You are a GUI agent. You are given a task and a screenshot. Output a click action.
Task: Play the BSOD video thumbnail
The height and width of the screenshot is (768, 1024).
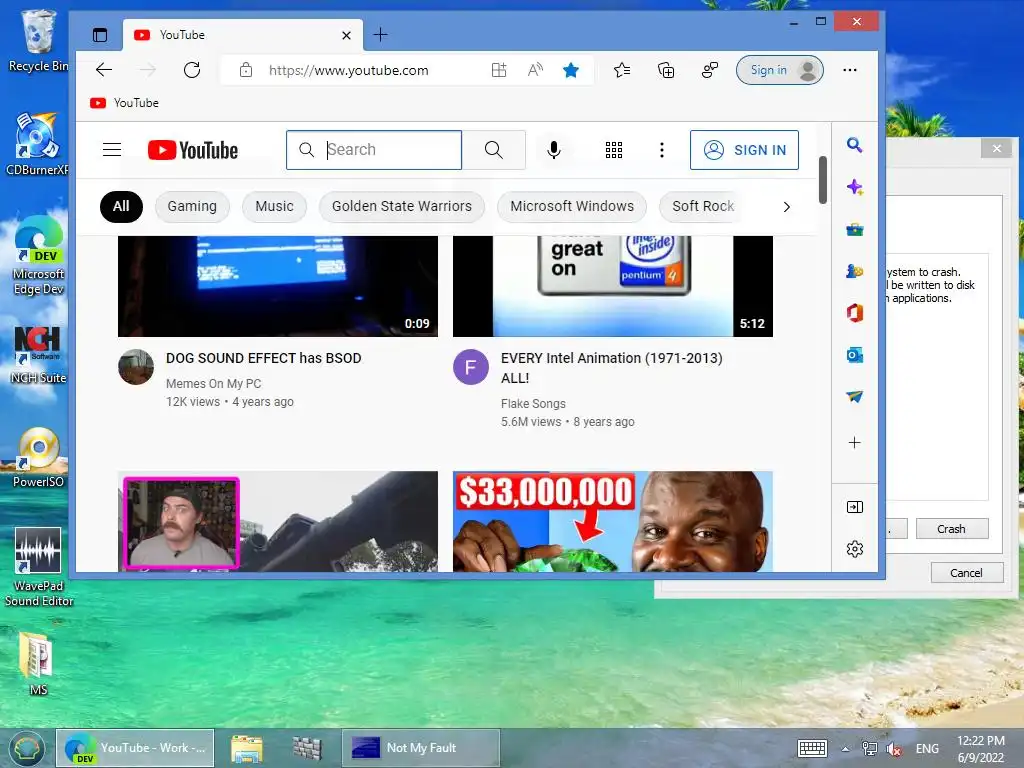(x=278, y=286)
